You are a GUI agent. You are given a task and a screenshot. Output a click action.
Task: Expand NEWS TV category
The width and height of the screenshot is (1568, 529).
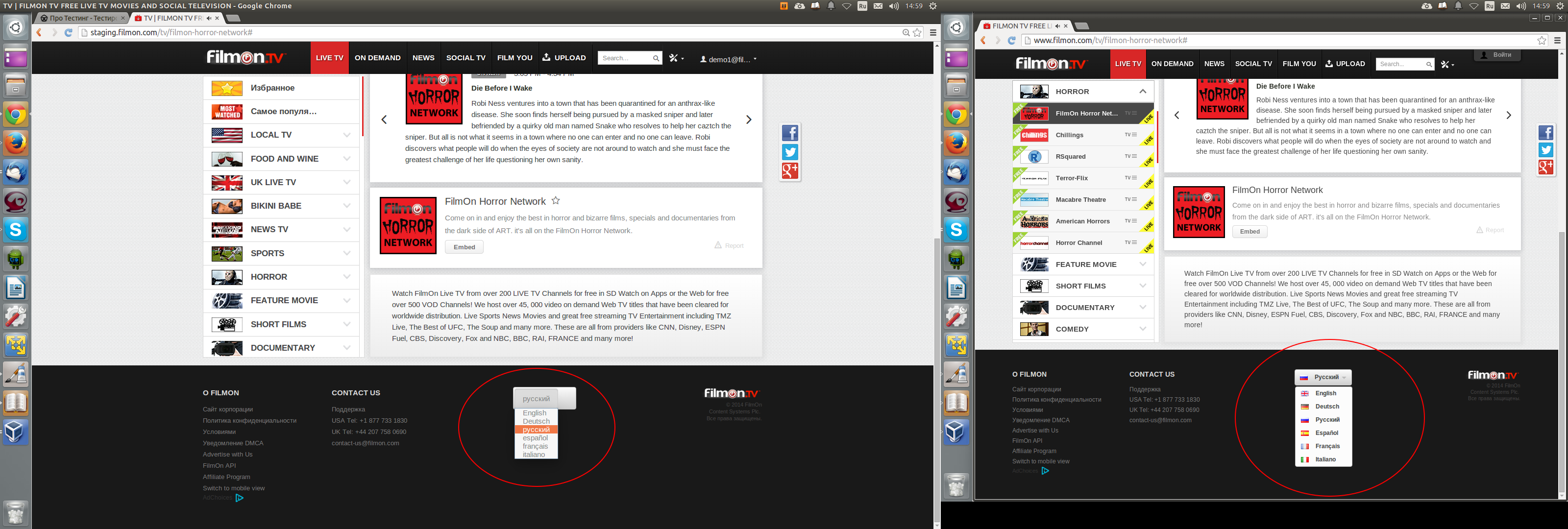(346, 230)
